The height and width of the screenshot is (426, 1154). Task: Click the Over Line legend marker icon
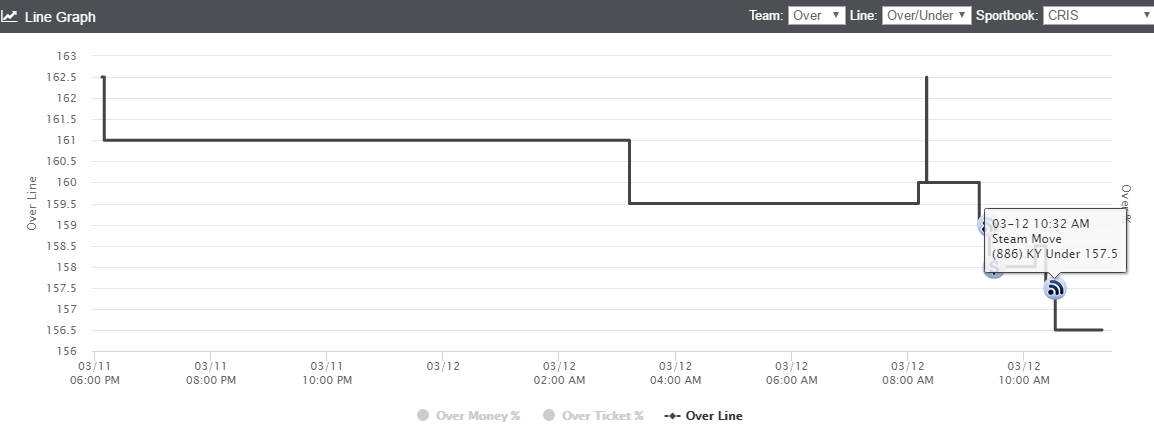(672, 416)
